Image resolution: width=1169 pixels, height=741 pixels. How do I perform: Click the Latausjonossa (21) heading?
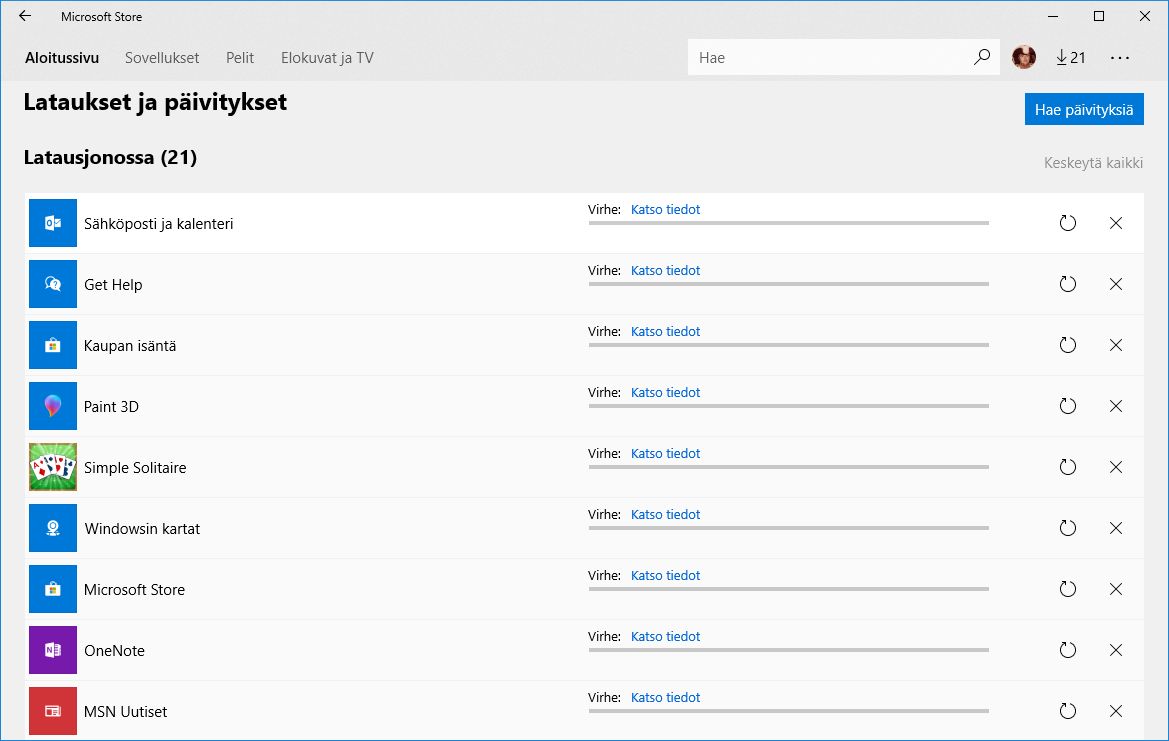point(110,158)
